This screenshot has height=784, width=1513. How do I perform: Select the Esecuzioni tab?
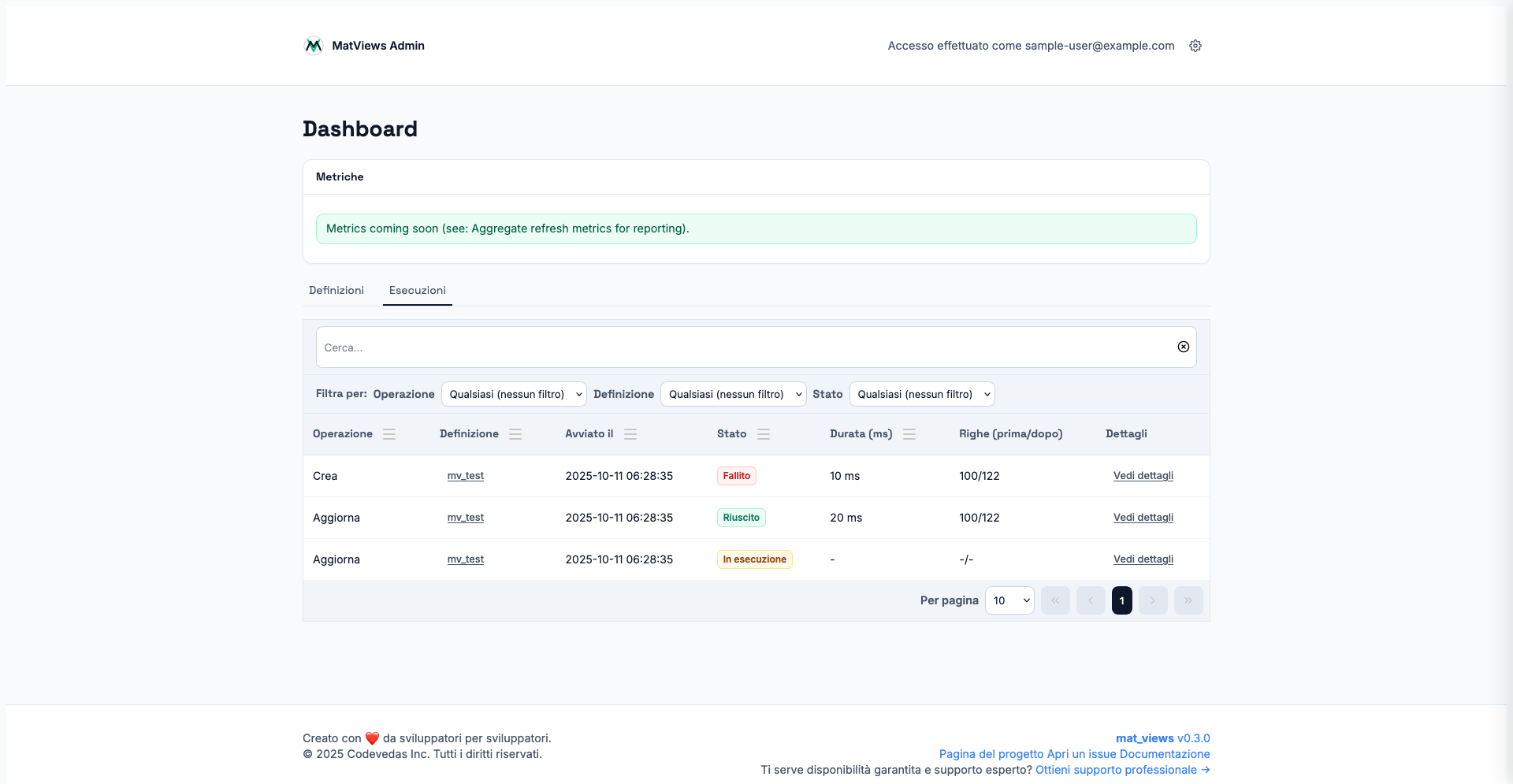click(417, 290)
